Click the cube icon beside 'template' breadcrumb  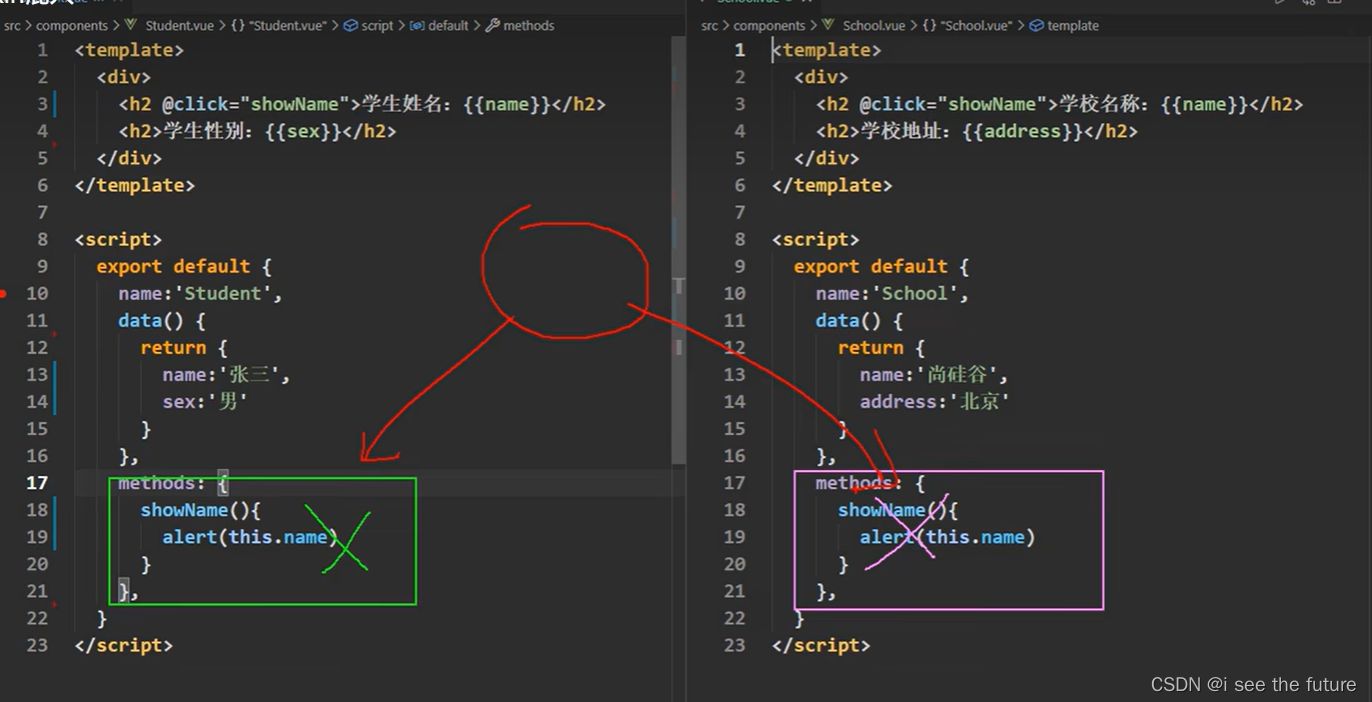[1036, 26]
